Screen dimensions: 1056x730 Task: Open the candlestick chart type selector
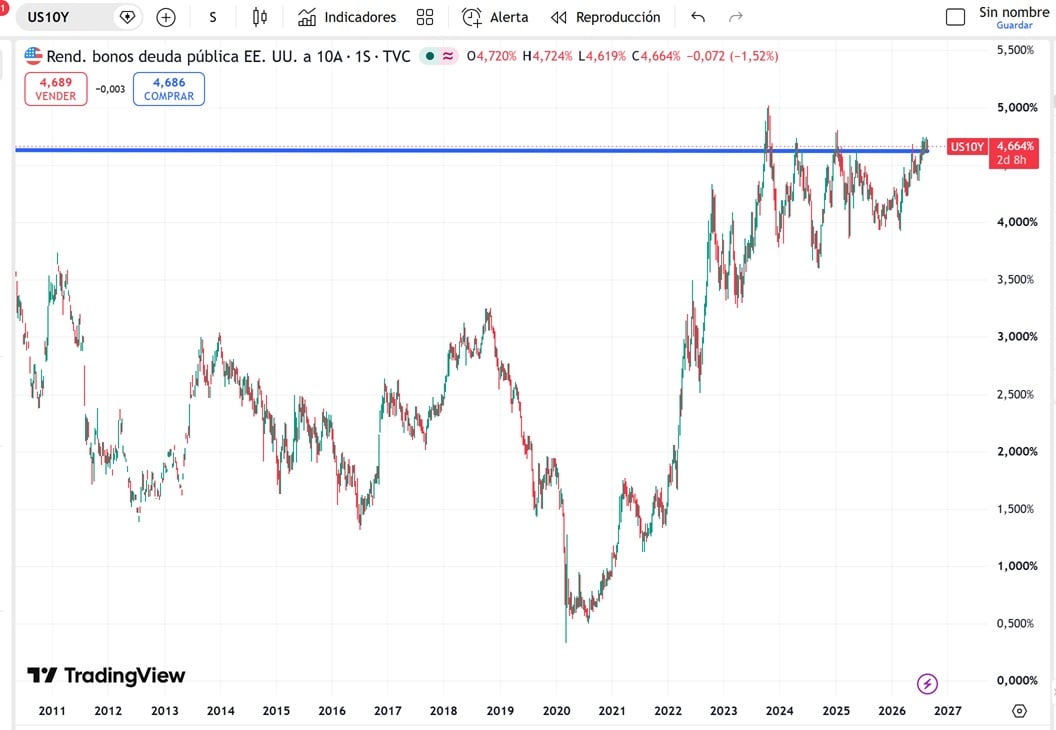point(259,18)
